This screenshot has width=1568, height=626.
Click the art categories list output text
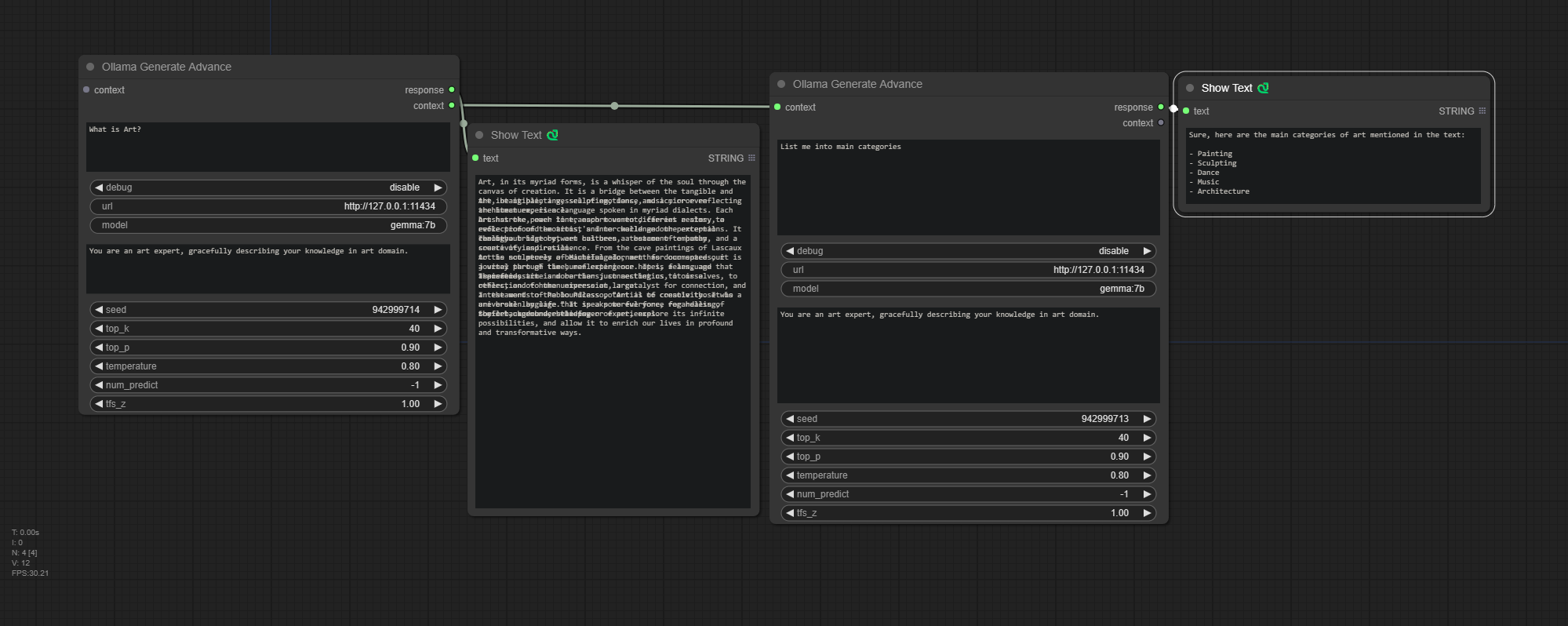1333,166
